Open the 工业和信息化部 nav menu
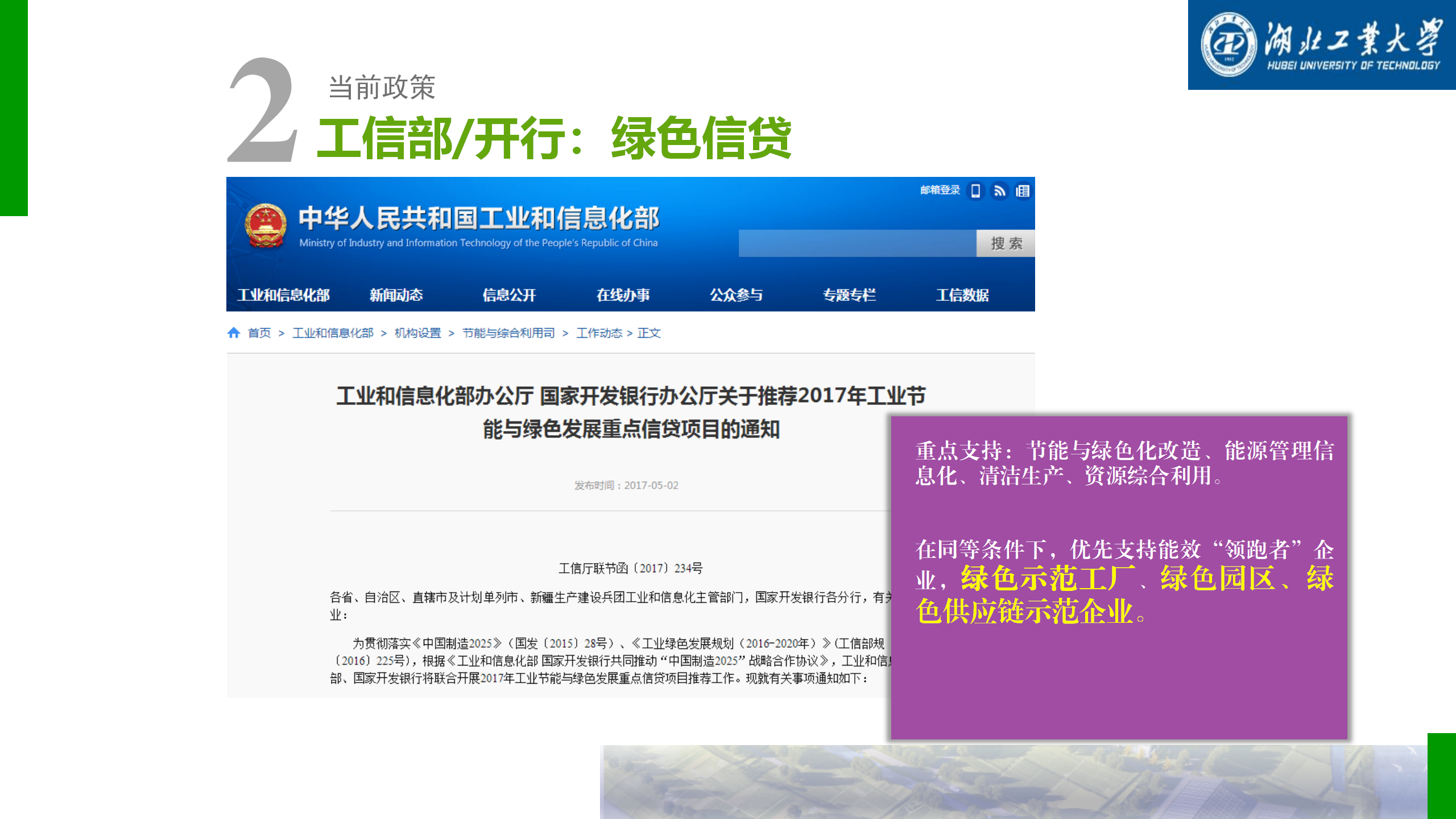1456x819 pixels. point(283,295)
